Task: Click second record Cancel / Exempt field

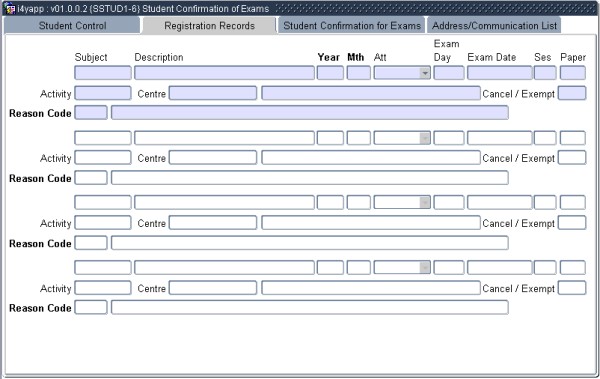Action: pyautogui.click(x=572, y=158)
